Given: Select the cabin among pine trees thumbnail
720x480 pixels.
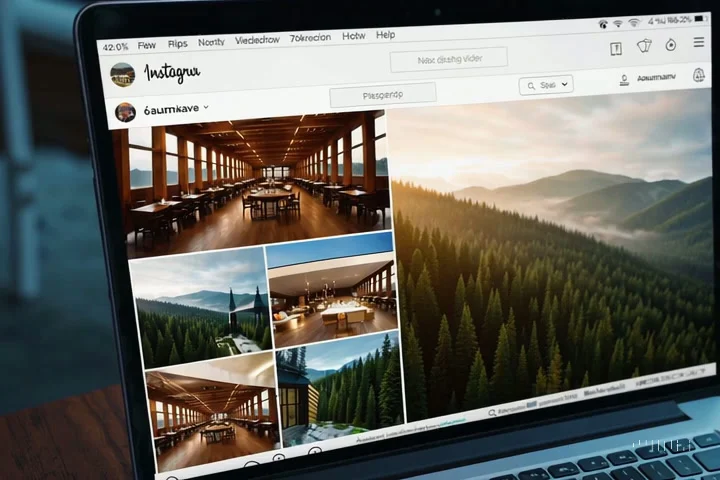Looking at the screenshot, I should [341, 390].
